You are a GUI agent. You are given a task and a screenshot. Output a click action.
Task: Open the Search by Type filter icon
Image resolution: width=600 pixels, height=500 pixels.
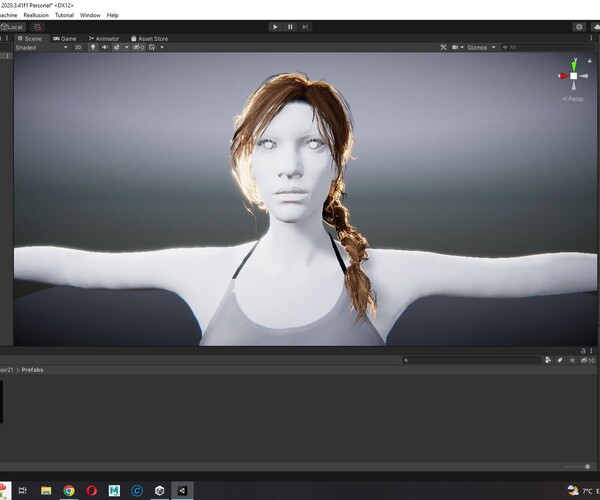pos(548,360)
